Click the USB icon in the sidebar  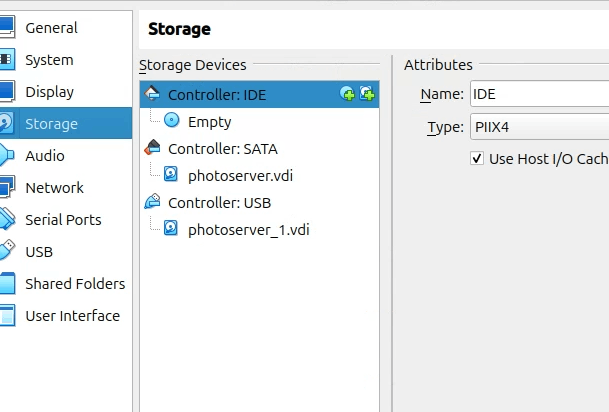pos(6,252)
